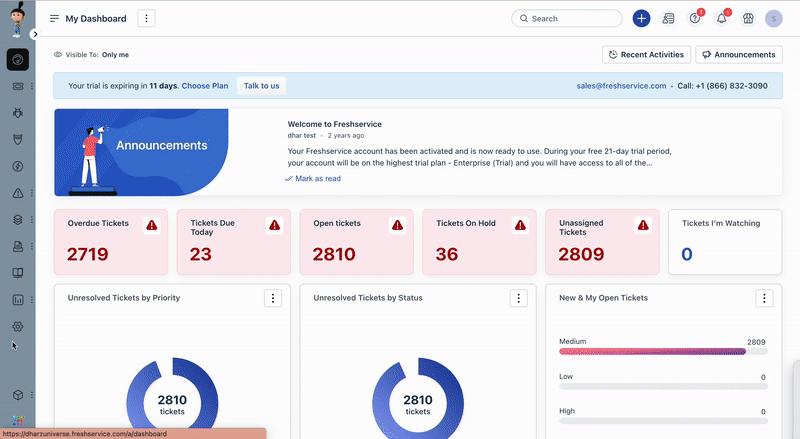Image resolution: width=800 pixels, height=439 pixels.
Task: Open the Unassigned Tickets 2809 card
Action: [x=603, y=242]
